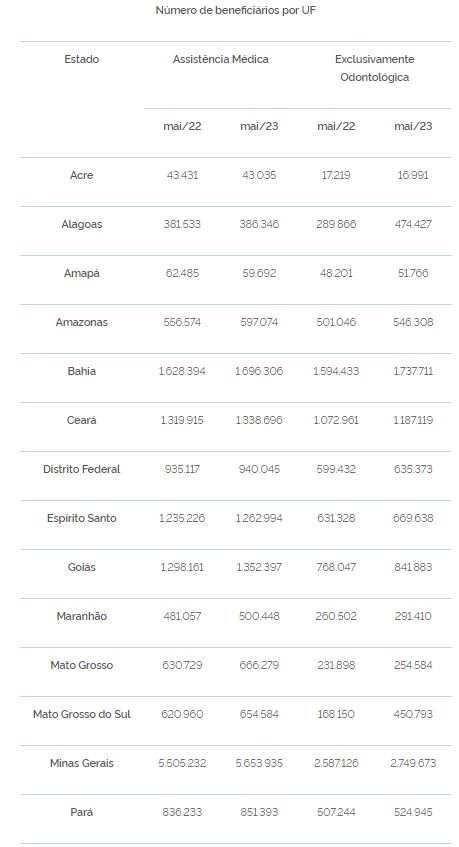Select the Mato Grosso do Sul label
The width and height of the screenshot is (459, 847).
pyautogui.click(x=82, y=714)
